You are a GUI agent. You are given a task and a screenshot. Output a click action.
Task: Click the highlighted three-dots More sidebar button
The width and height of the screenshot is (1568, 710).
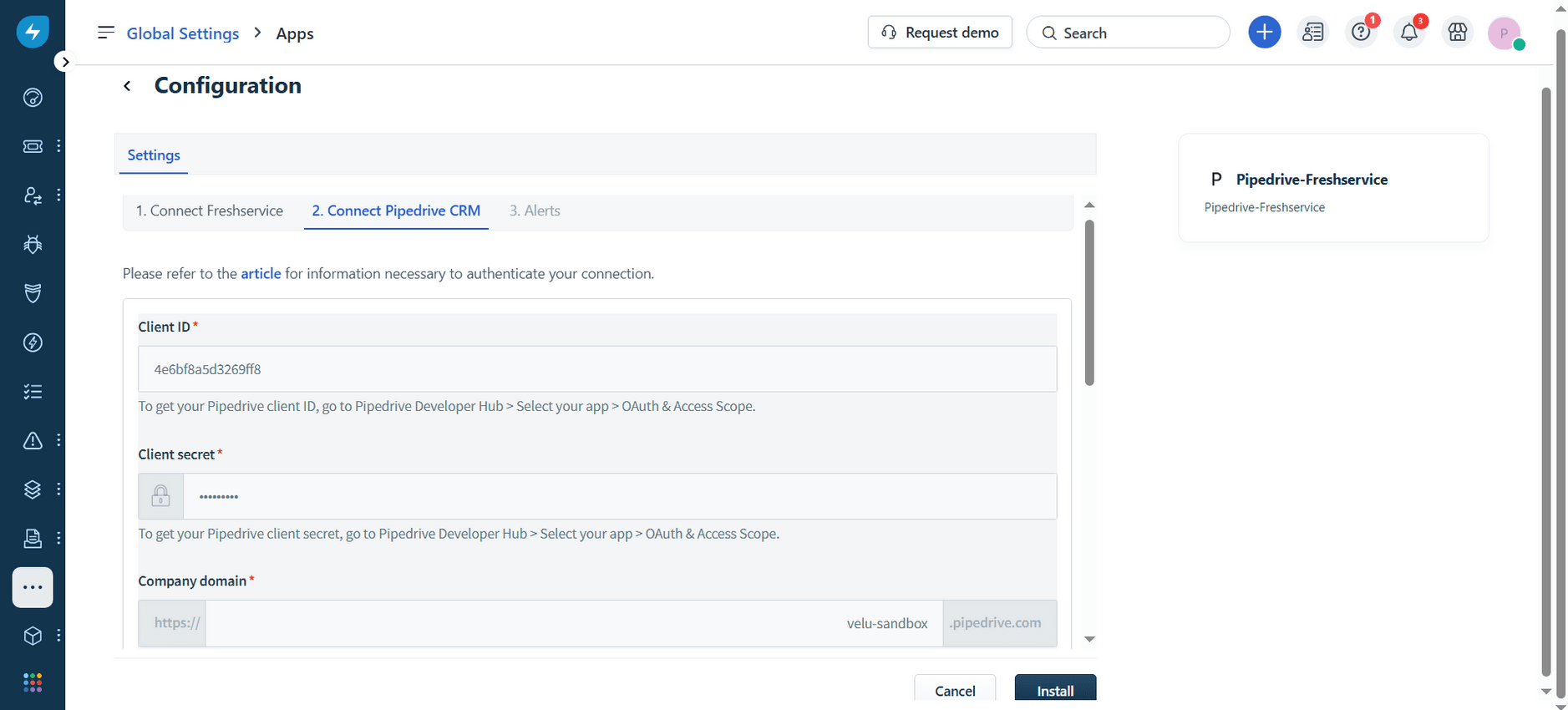coord(33,587)
